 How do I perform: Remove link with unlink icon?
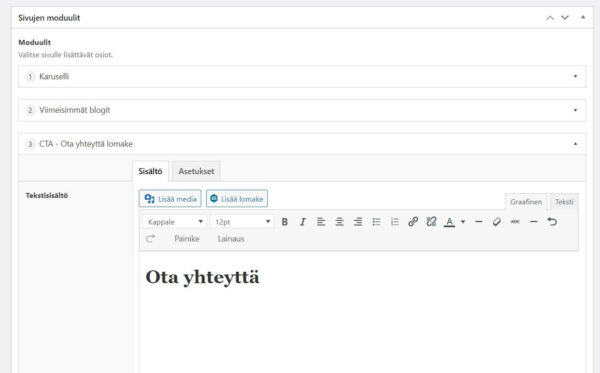click(x=431, y=222)
